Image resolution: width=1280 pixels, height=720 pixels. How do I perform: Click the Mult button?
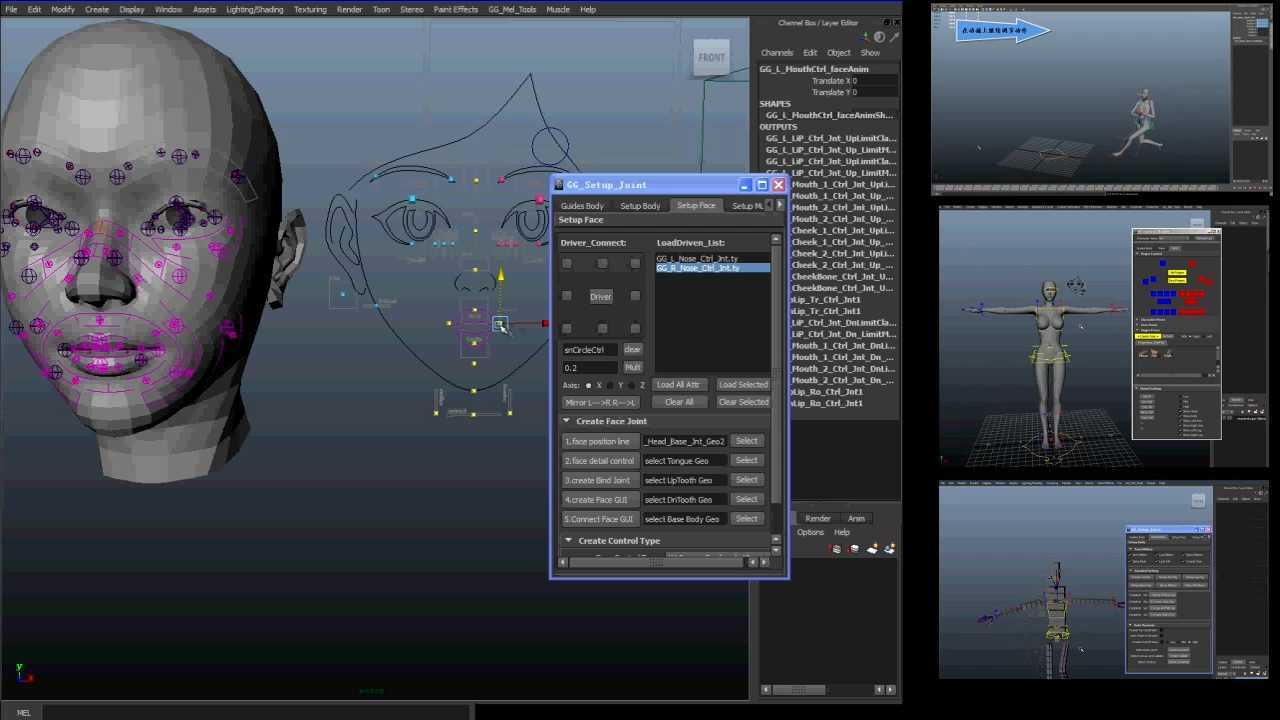coord(632,367)
